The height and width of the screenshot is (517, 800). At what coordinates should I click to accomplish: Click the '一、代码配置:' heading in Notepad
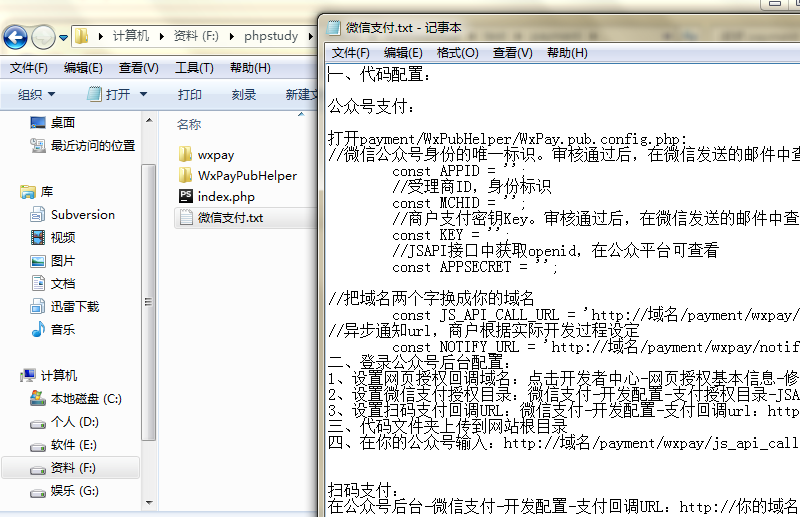click(x=379, y=75)
